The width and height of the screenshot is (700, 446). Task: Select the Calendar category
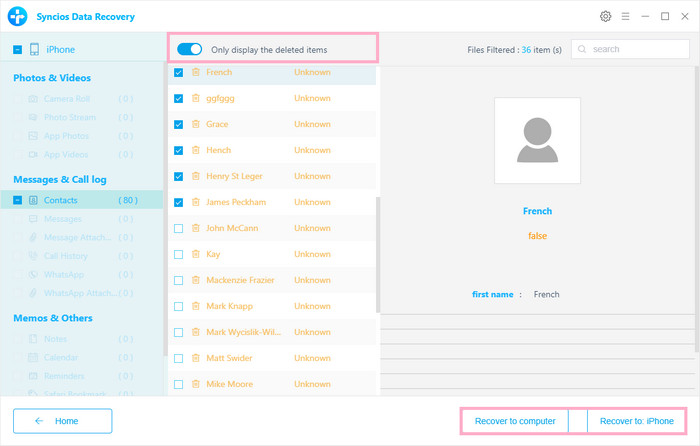(x=82, y=357)
